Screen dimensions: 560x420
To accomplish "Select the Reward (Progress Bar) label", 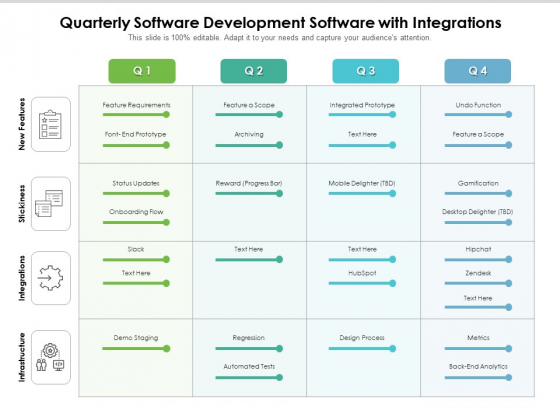I will click(249, 183).
